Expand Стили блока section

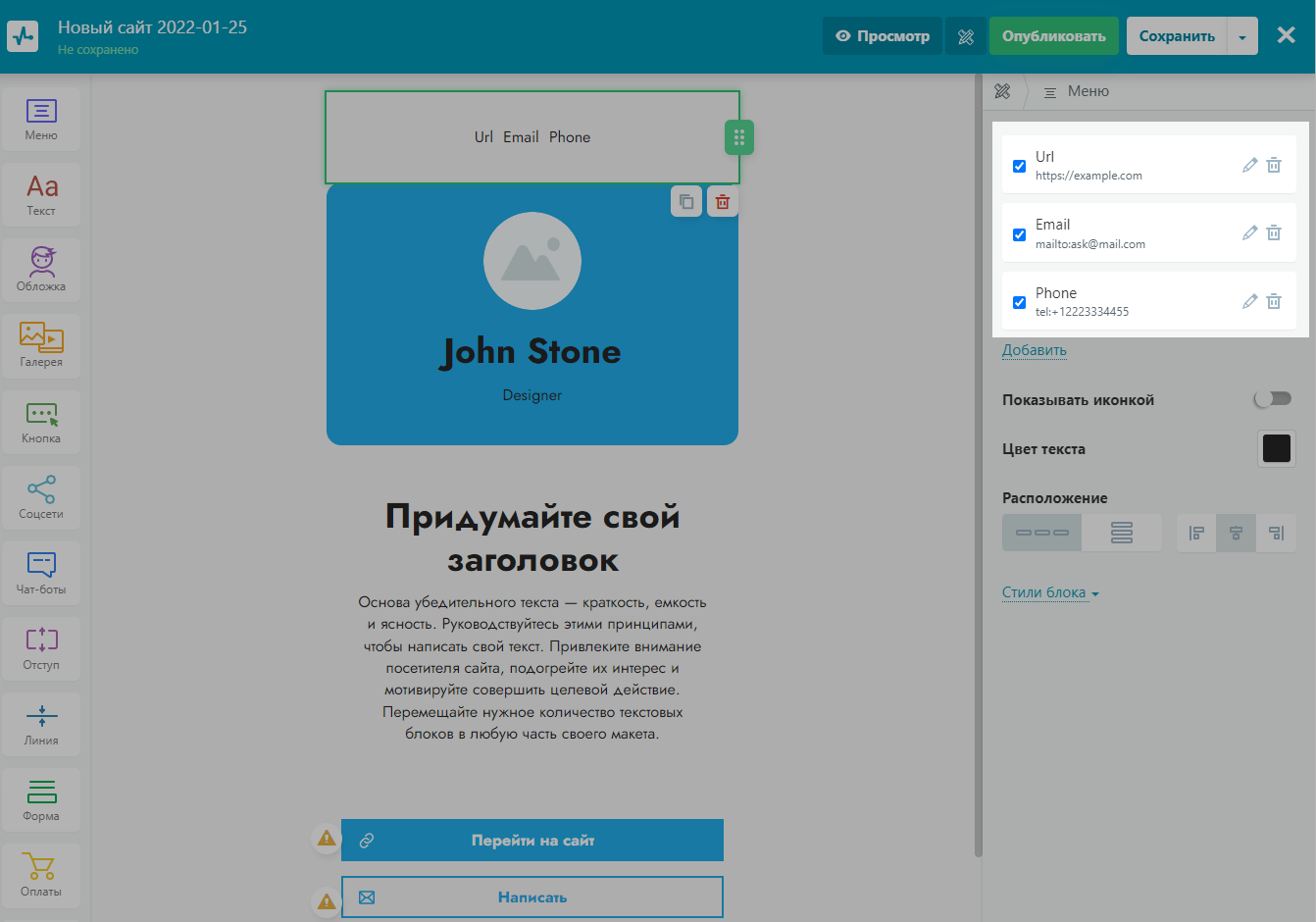(x=1049, y=592)
